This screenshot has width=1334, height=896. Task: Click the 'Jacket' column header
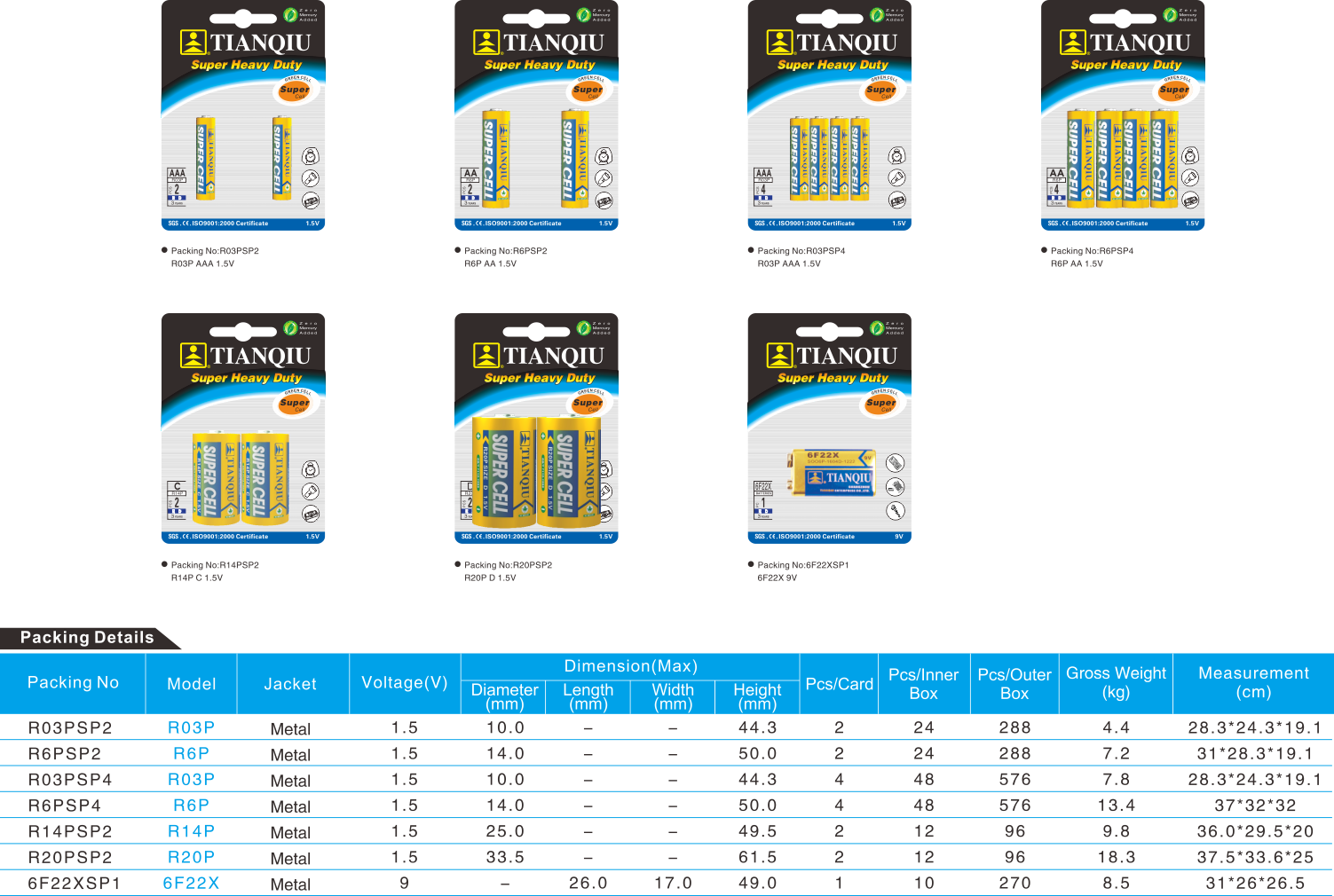(x=290, y=684)
